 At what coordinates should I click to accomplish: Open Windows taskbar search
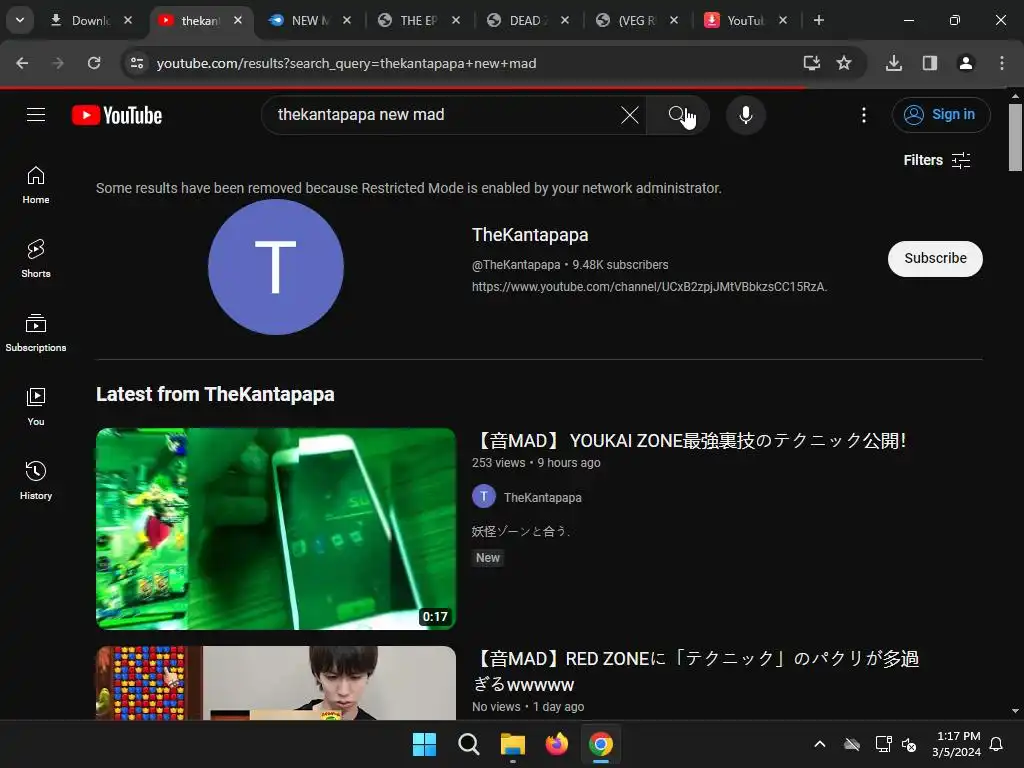click(x=468, y=744)
